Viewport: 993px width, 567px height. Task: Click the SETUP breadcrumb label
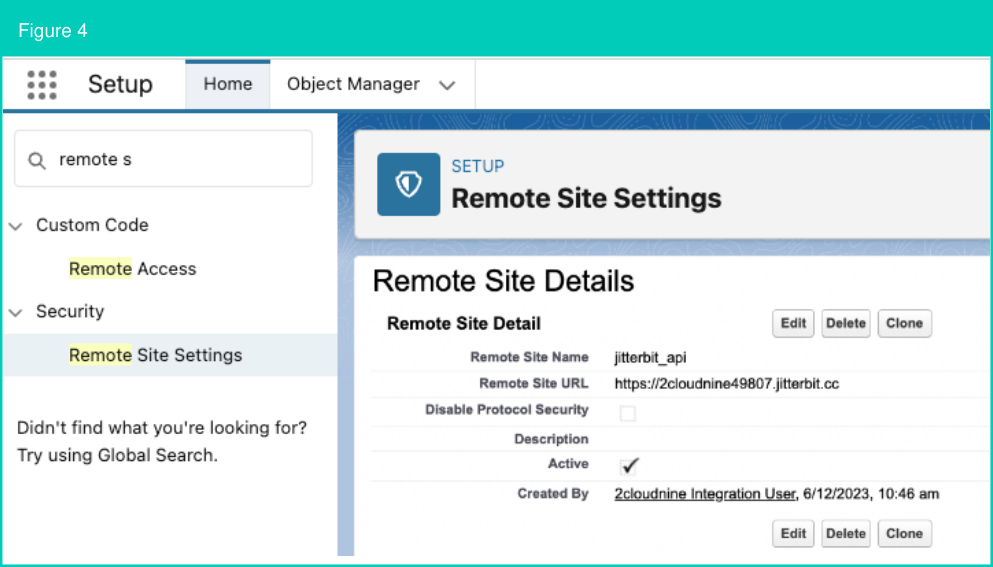478,166
